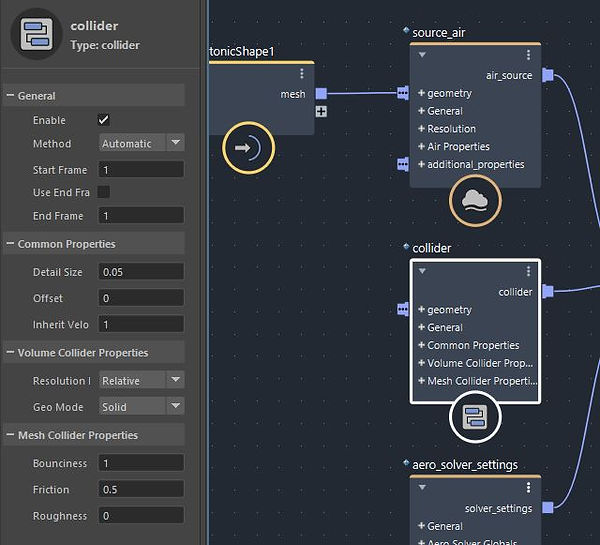
Task: Click the mesh output port on tonicShape1
Action: [x=321, y=93]
